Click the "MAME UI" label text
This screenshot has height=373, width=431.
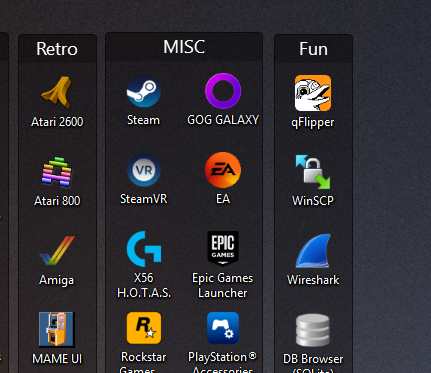(57, 359)
